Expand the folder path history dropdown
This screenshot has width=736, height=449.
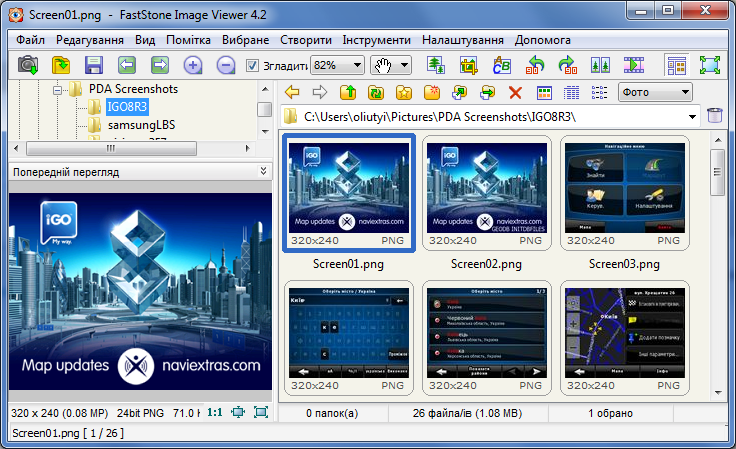tap(692, 116)
